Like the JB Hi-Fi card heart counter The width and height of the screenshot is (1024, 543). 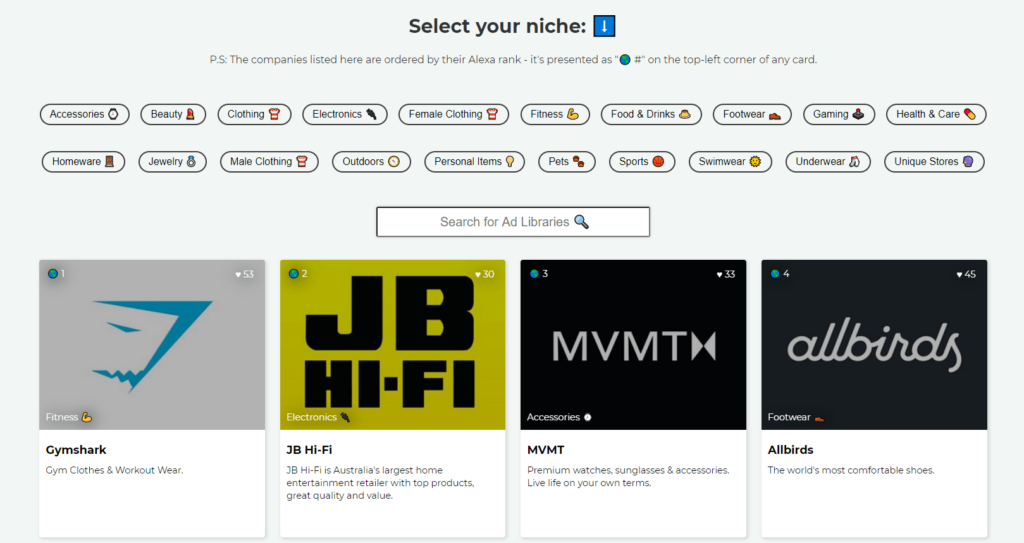point(485,274)
